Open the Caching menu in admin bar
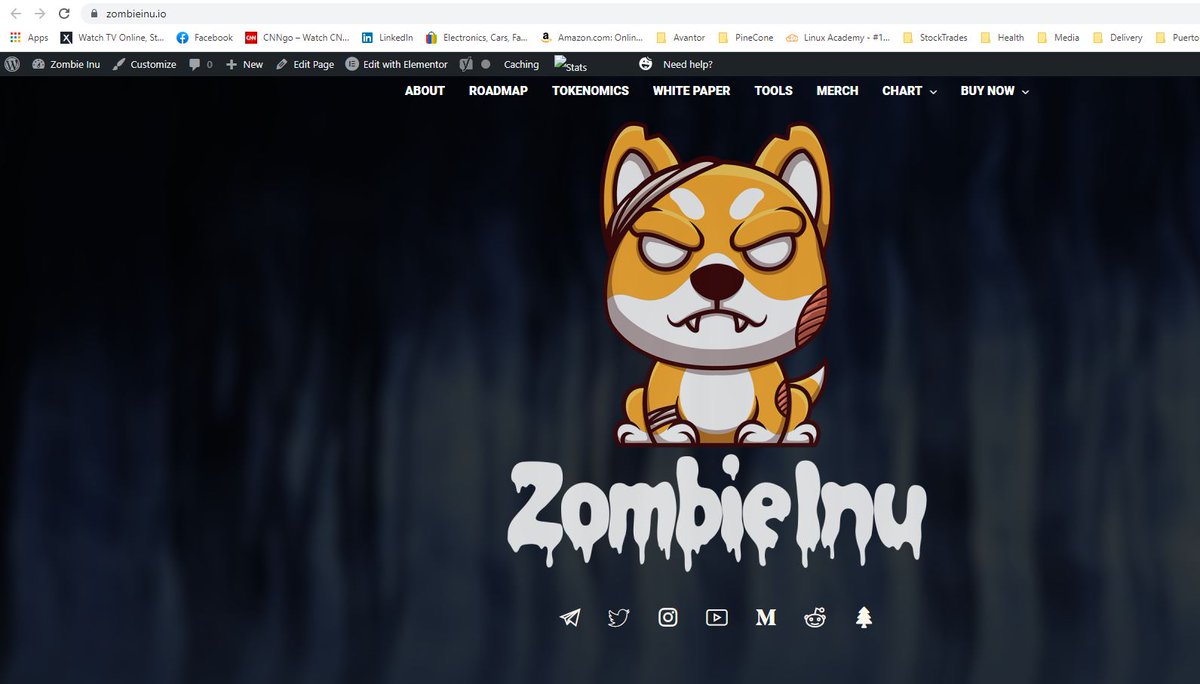The image size is (1200, 684). point(521,64)
